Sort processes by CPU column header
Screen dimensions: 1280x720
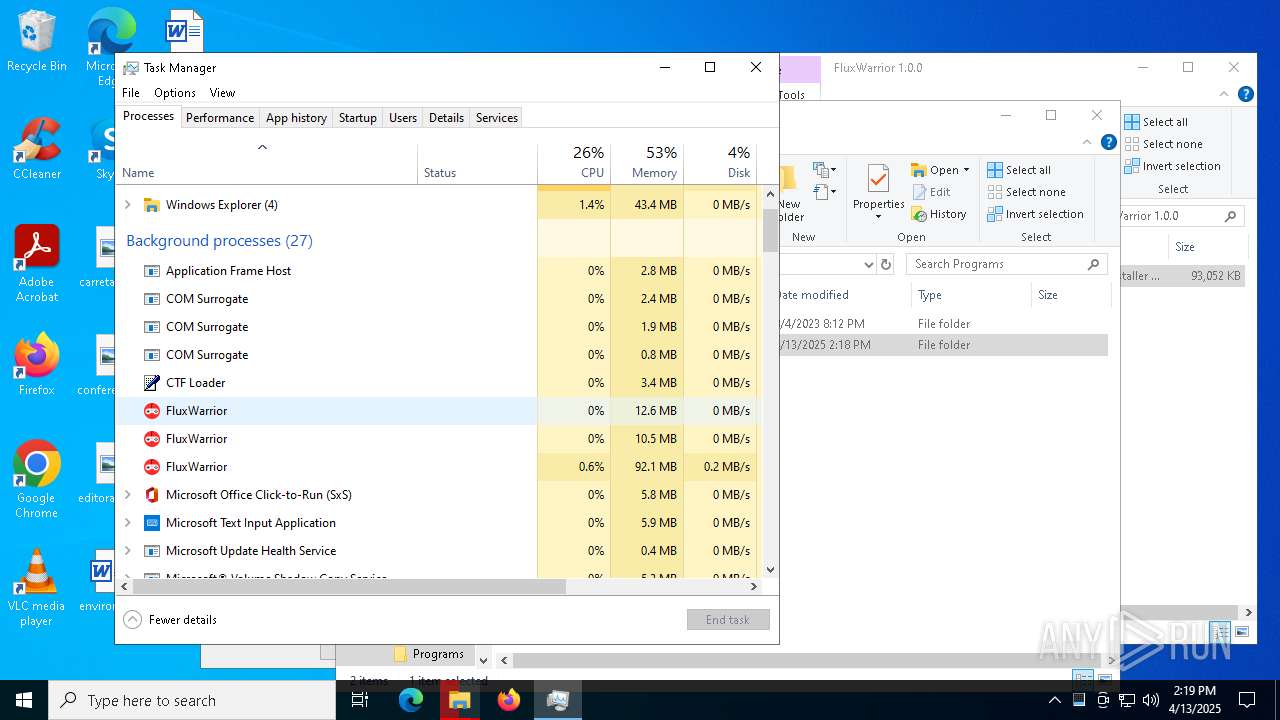(x=574, y=164)
